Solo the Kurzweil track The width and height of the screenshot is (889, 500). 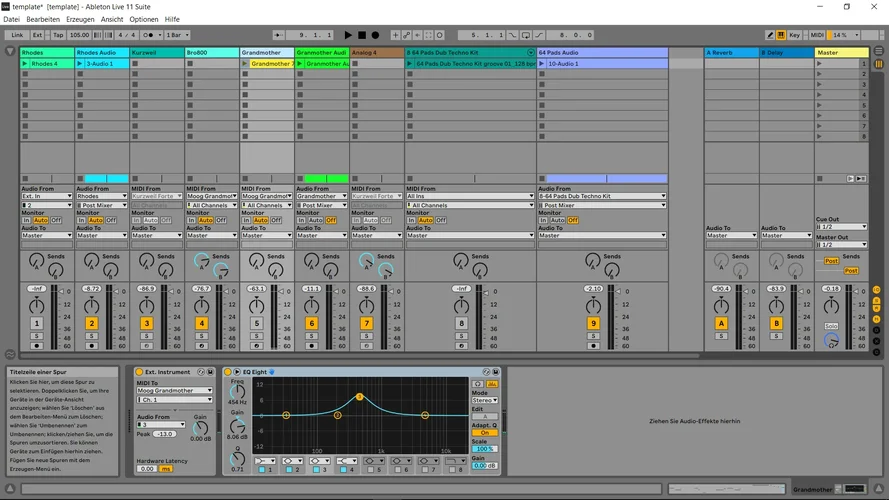pos(146,336)
